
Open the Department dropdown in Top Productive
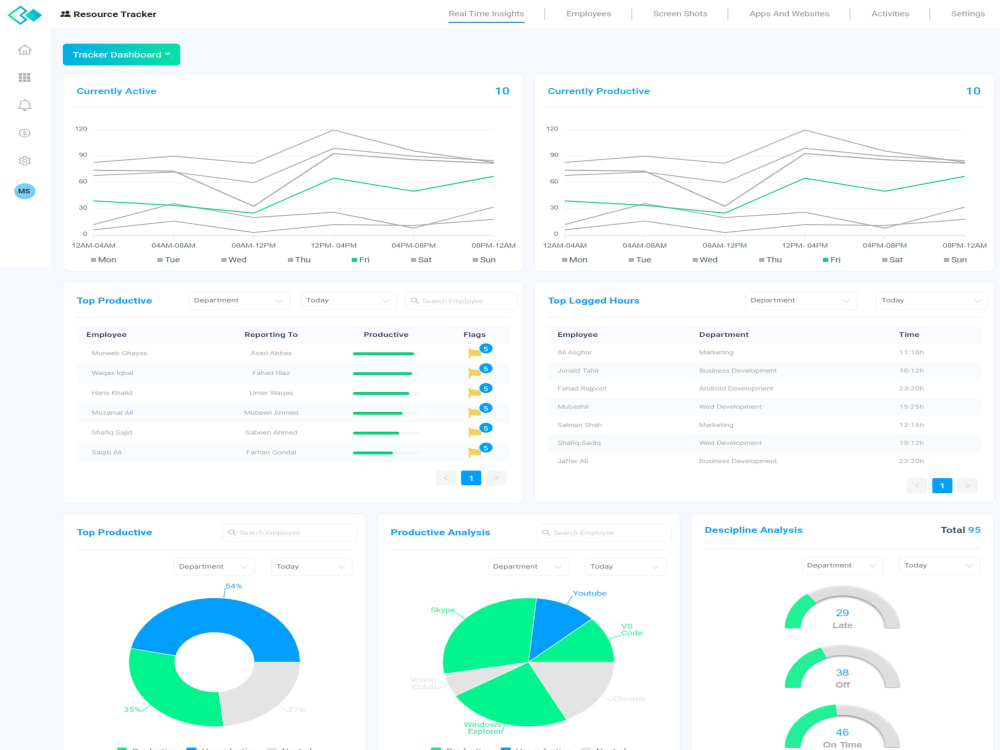tap(239, 300)
